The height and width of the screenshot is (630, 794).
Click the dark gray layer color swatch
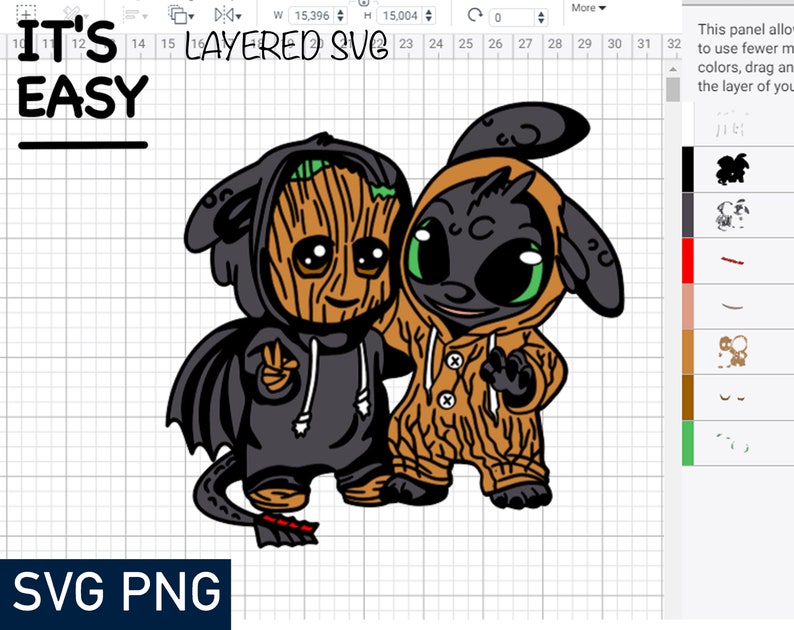(x=688, y=215)
